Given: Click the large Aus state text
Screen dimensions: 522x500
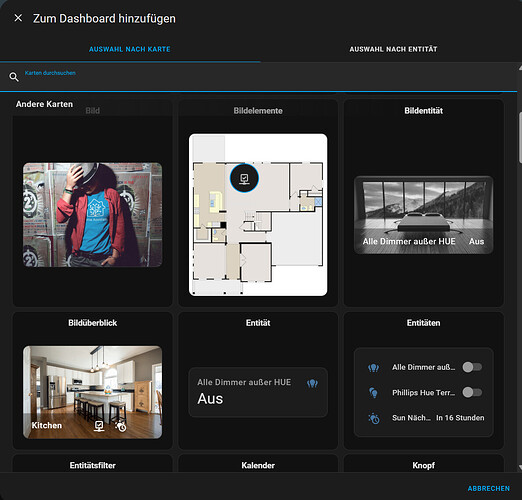Looking at the screenshot, I should coord(210,399).
